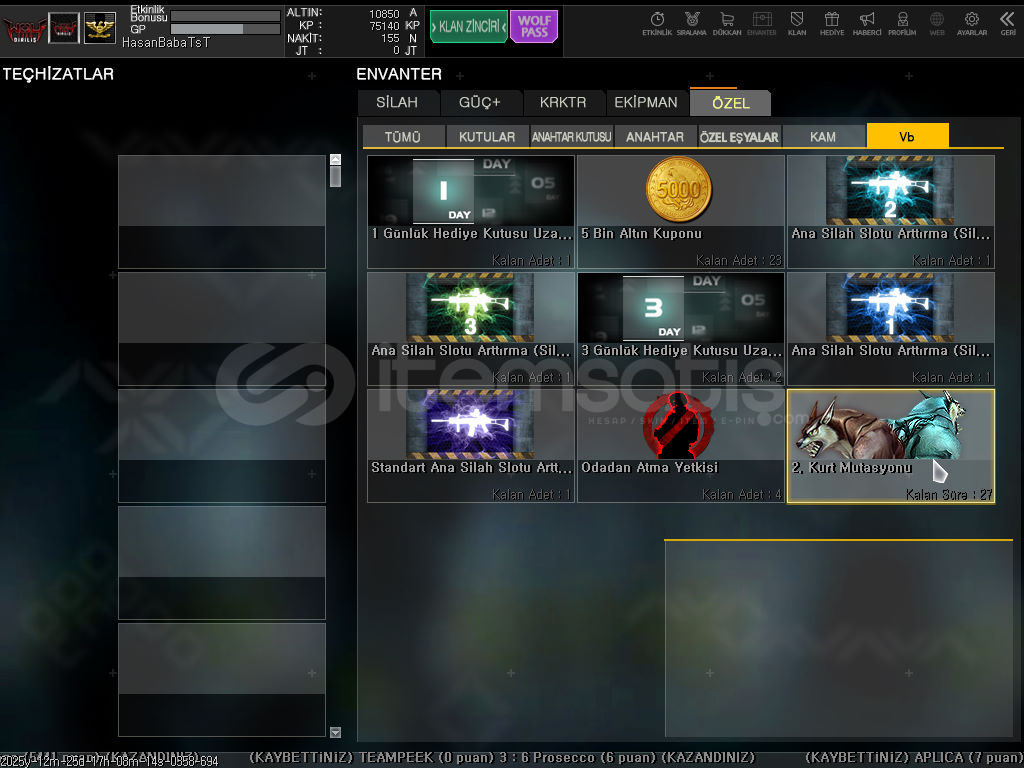Select the Odadan Atma Yetkisi item
Image resolution: width=1024 pixels, height=768 pixels.
pyautogui.click(x=680, y=445)
